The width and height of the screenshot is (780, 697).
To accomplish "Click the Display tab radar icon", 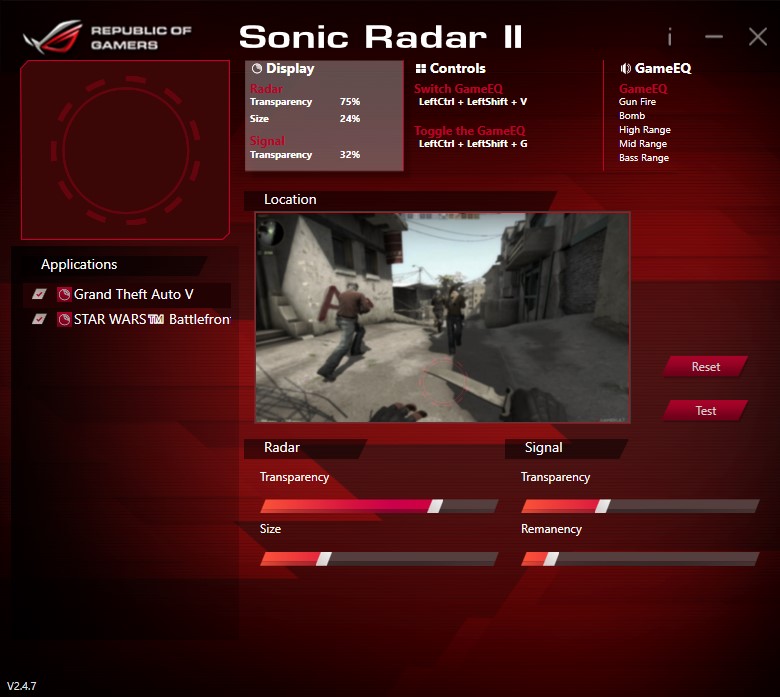I will (x=257, y=69).
